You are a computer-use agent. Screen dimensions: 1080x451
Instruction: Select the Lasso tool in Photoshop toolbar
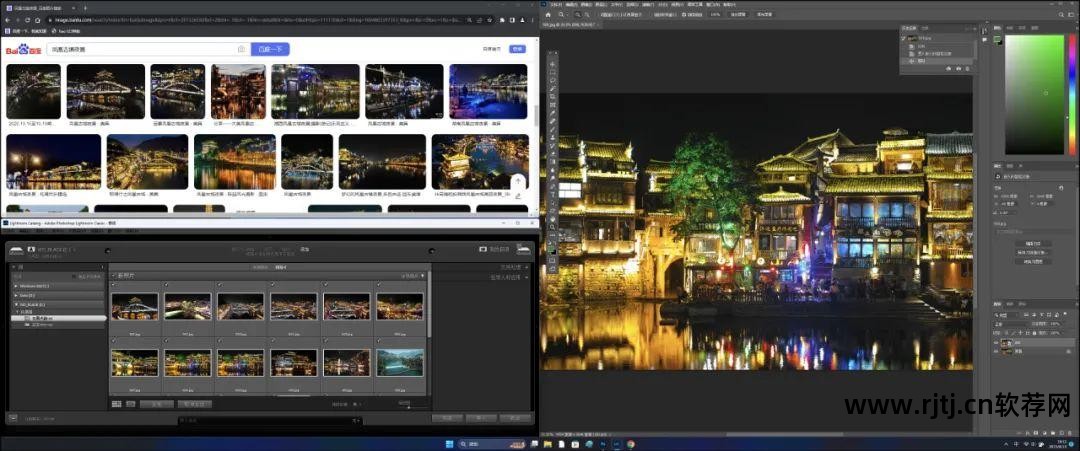coord(553,79)
